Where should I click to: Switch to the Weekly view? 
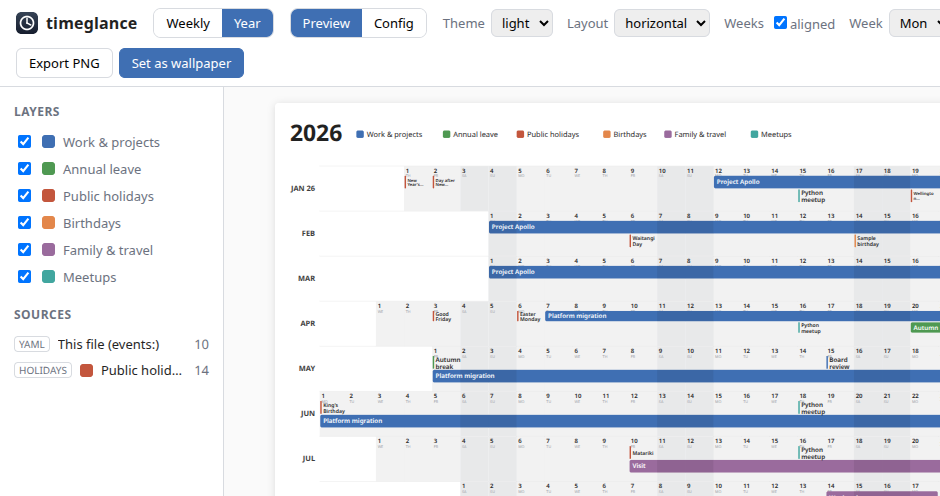pos(188,23)
